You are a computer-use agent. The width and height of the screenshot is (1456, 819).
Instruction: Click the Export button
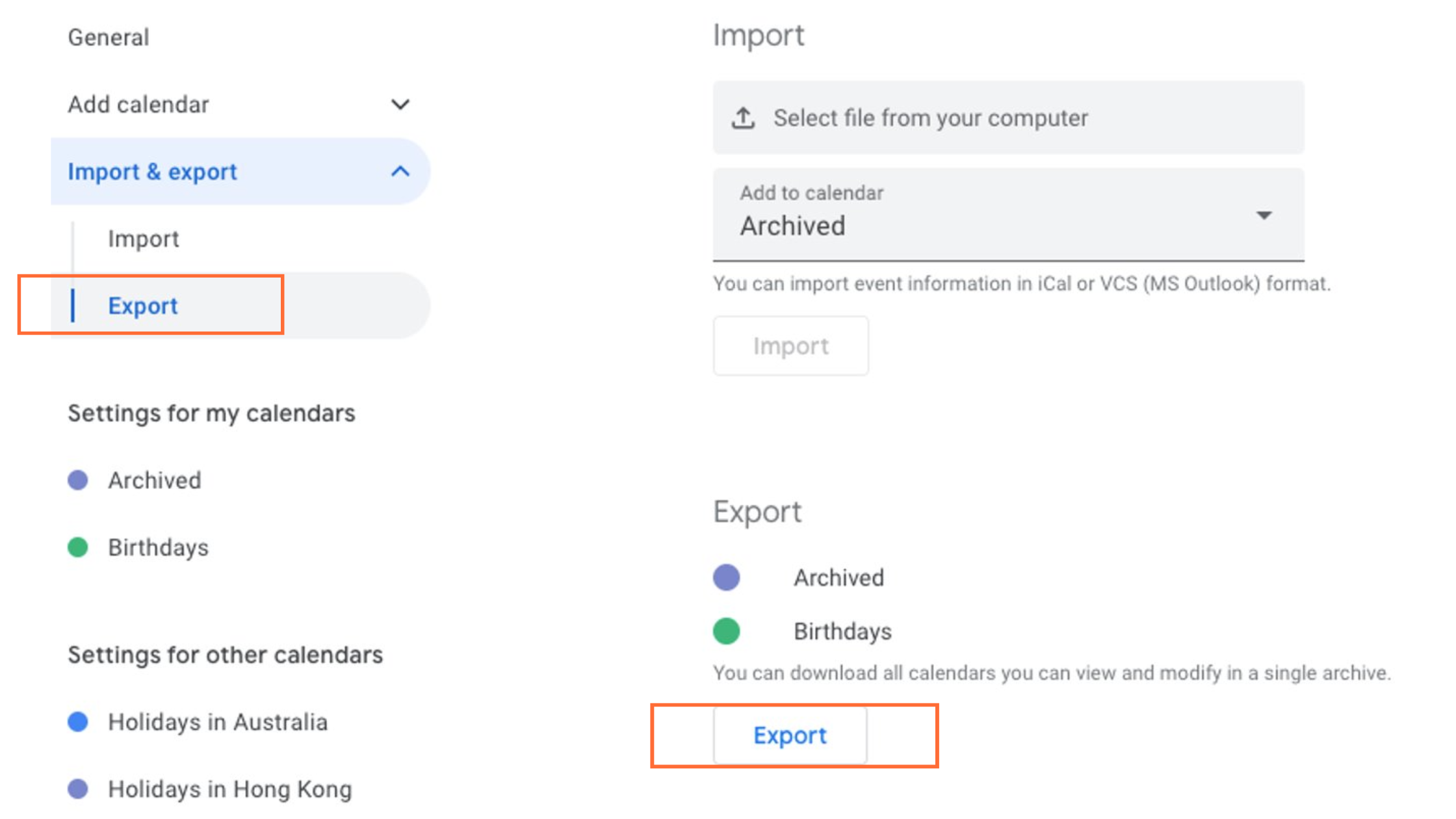tap(790, 735)
